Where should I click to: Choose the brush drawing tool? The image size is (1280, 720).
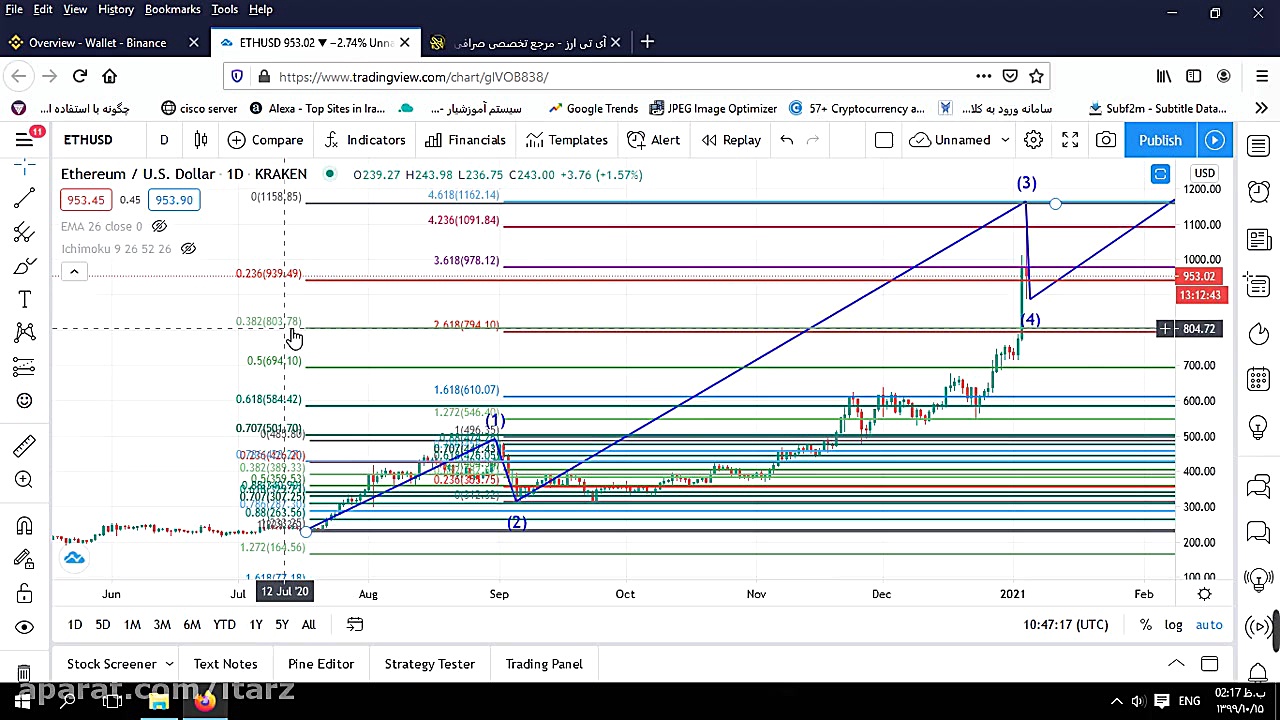point(25,266)
